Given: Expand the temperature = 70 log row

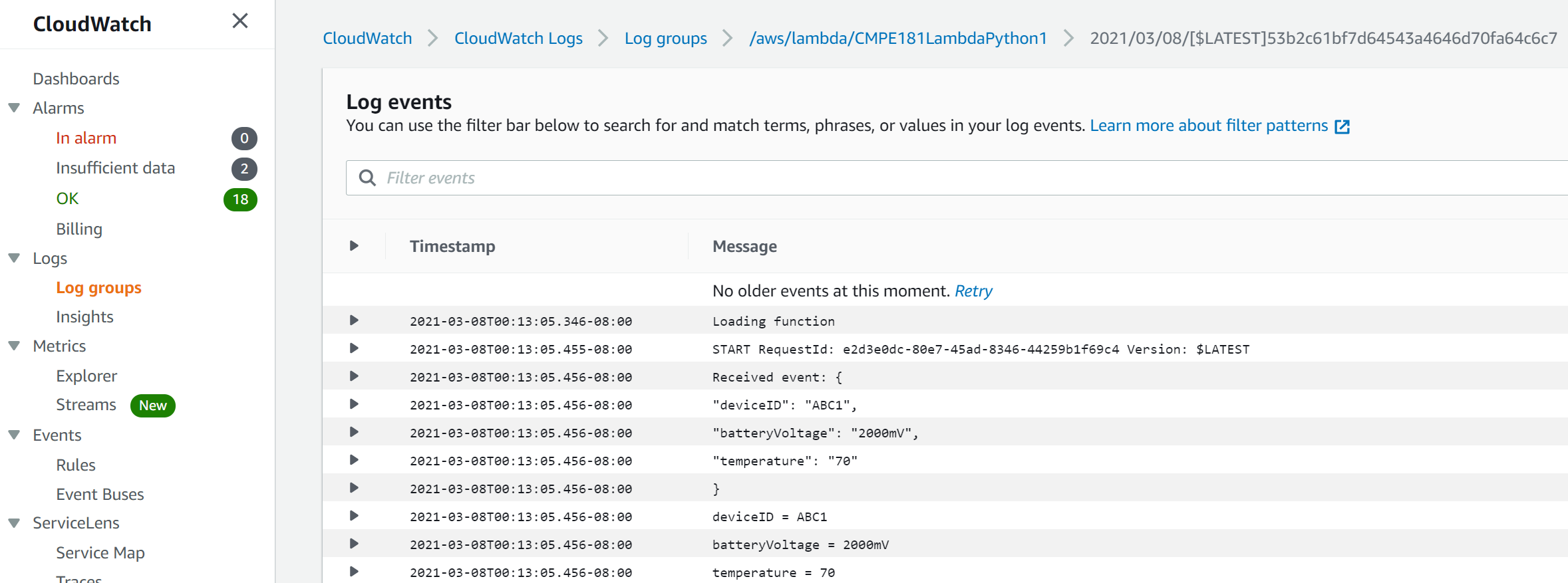Looking at the screenshot, I should pyautogui.click(x=354, y=572).
